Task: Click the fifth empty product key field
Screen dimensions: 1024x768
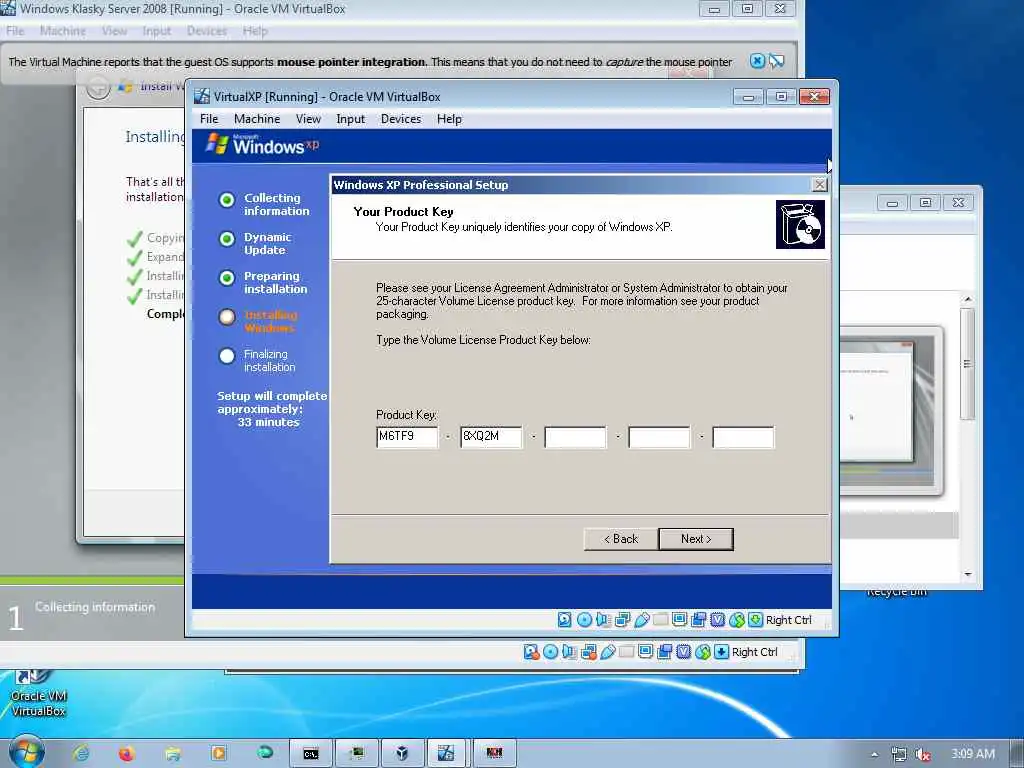Action: [x=743, y=437]
